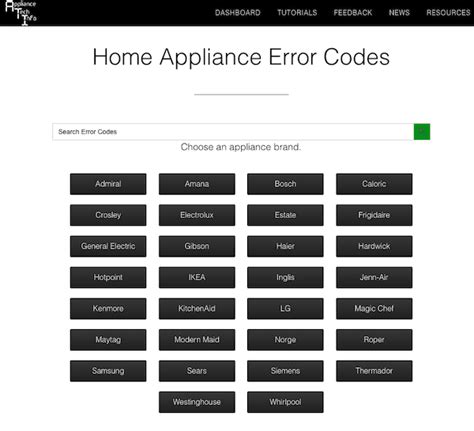The image size is (474, 431).
Task: Go to the Feedback page
Action: coord(353,13)
